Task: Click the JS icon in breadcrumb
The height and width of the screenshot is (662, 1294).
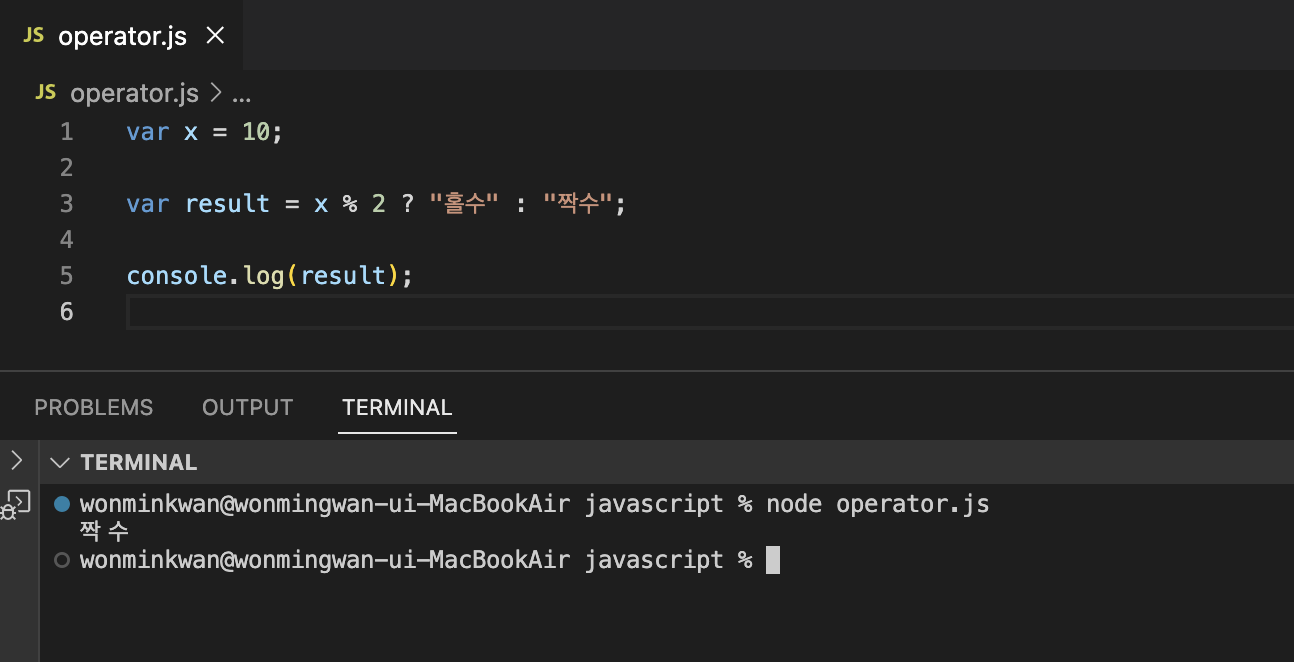Action: click(x=45, y=92)
